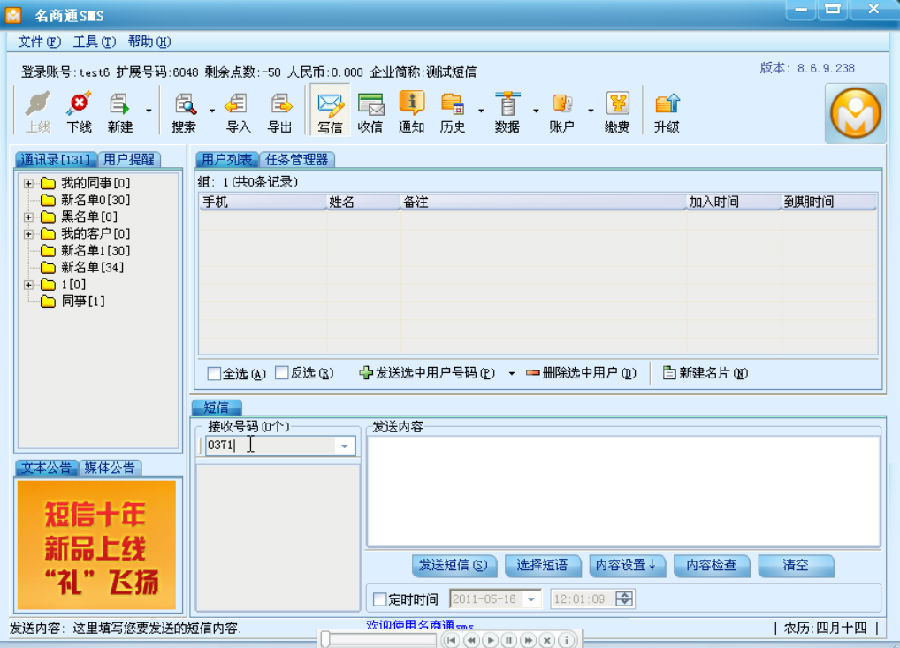Click the 数据 data toolbar icon
The width and height of the screenshot is (900, 648).
507,112
